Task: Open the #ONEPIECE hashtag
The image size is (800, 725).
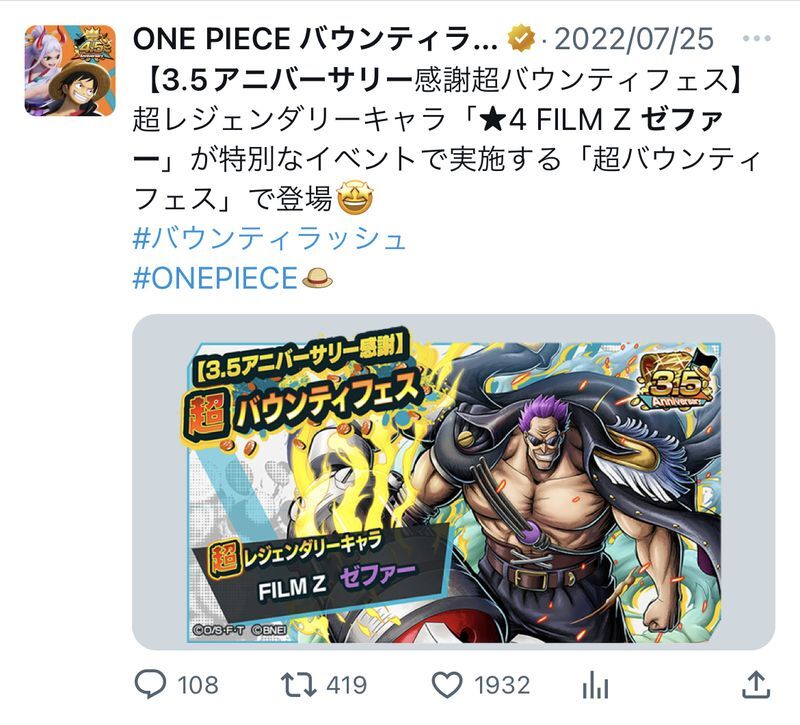Action: tap(215, 278)
